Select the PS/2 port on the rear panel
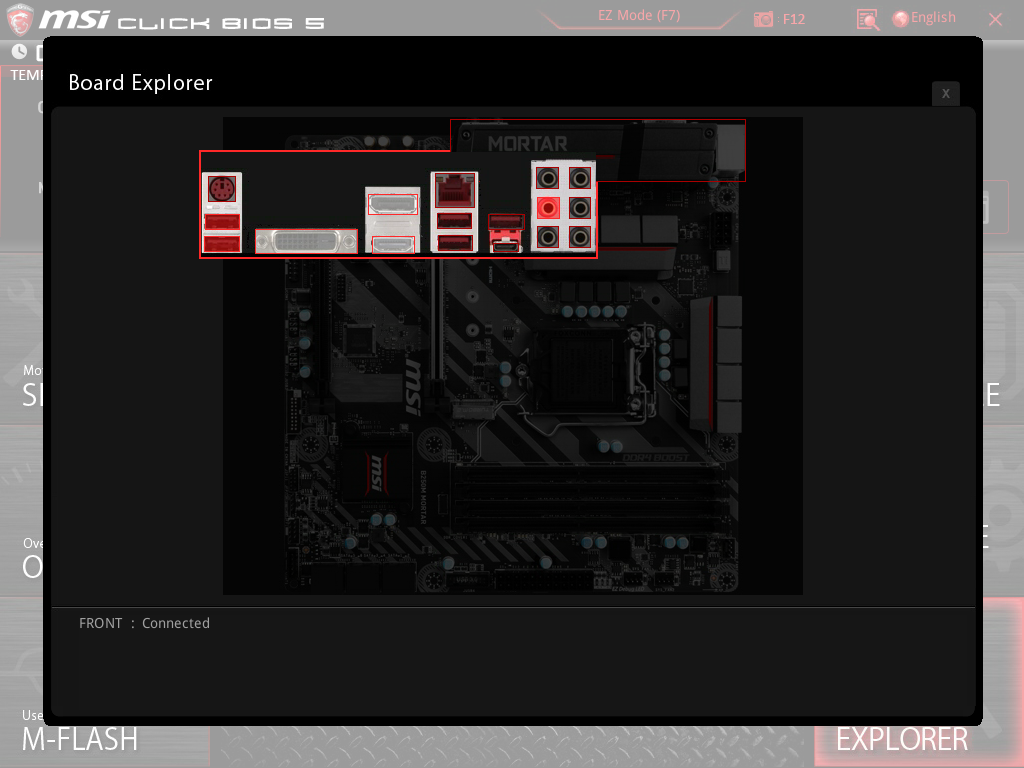The image size is (1024, 768). click(x=222, y=190)
